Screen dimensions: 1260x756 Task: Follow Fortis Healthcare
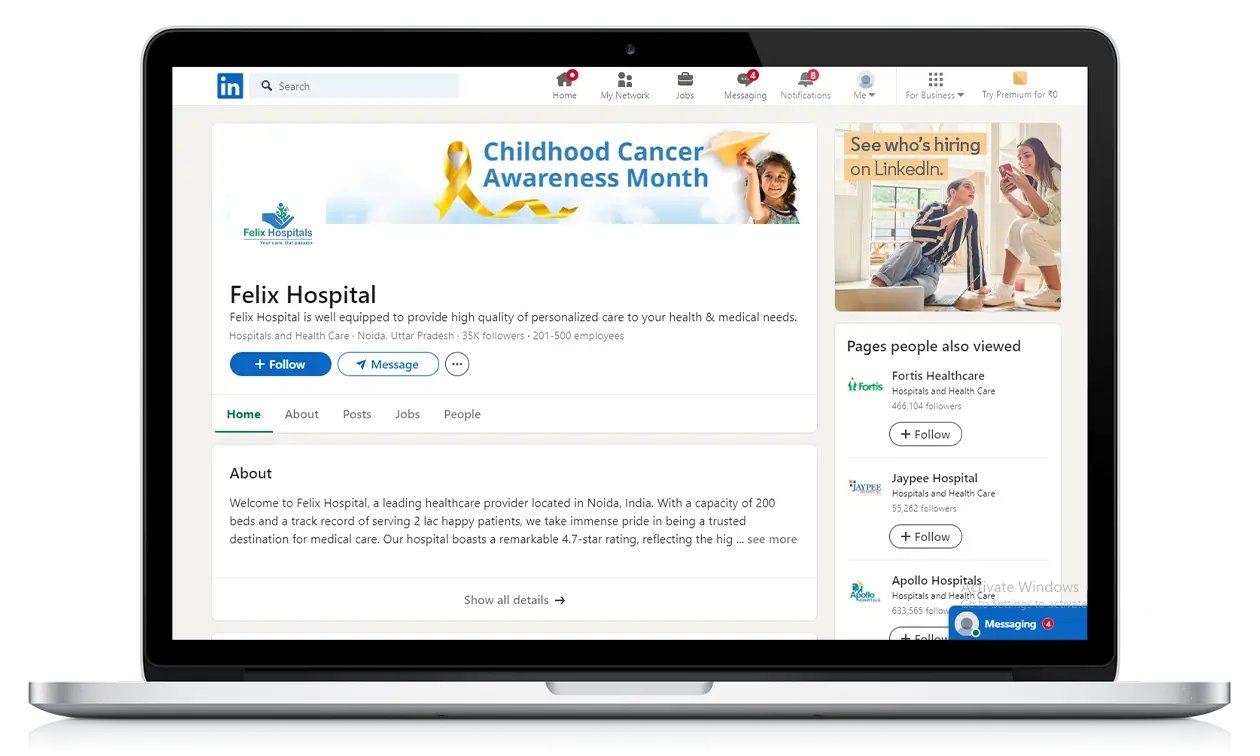(x=925, y=434)
